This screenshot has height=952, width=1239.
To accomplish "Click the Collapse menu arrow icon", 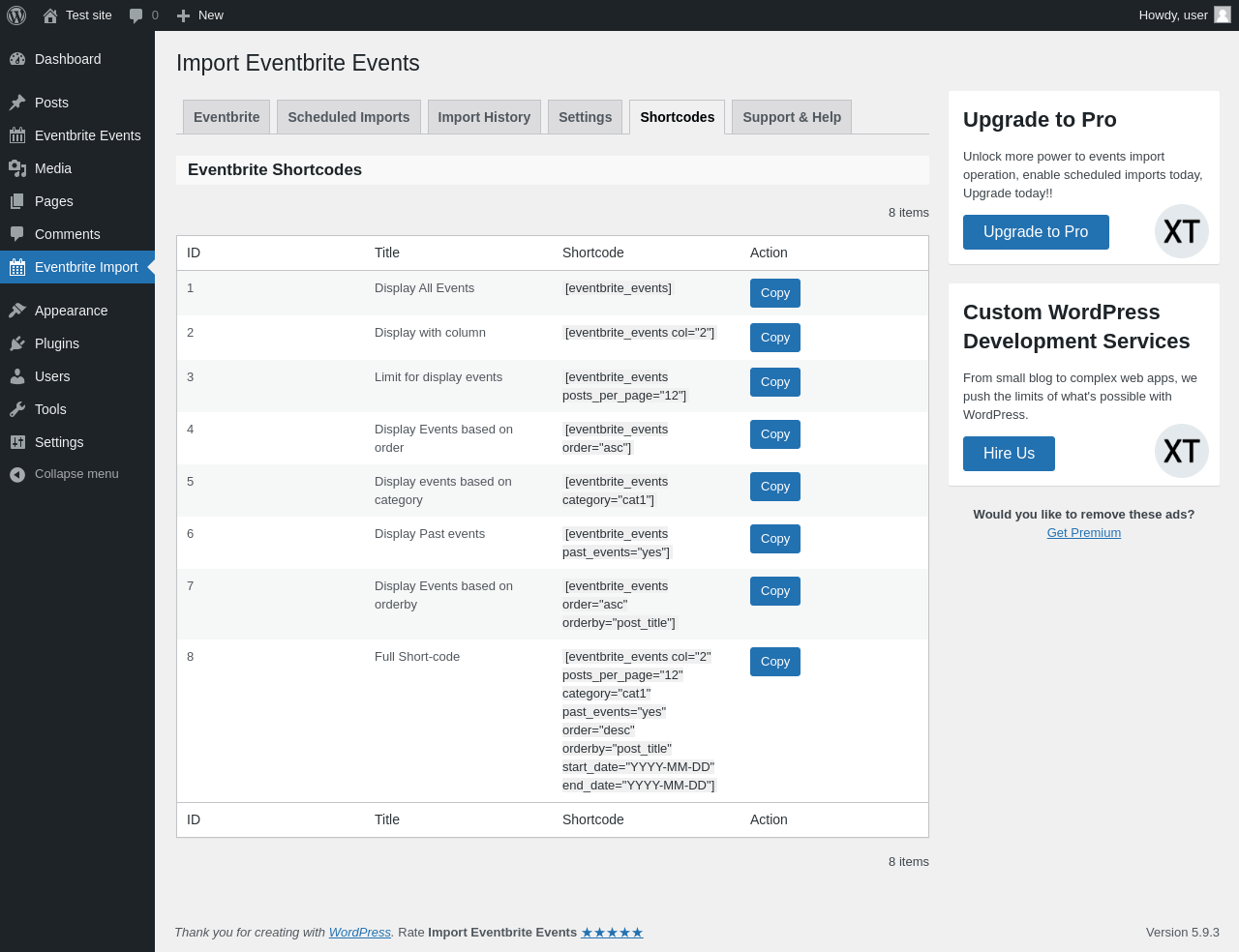I will [x=17, y=474].
